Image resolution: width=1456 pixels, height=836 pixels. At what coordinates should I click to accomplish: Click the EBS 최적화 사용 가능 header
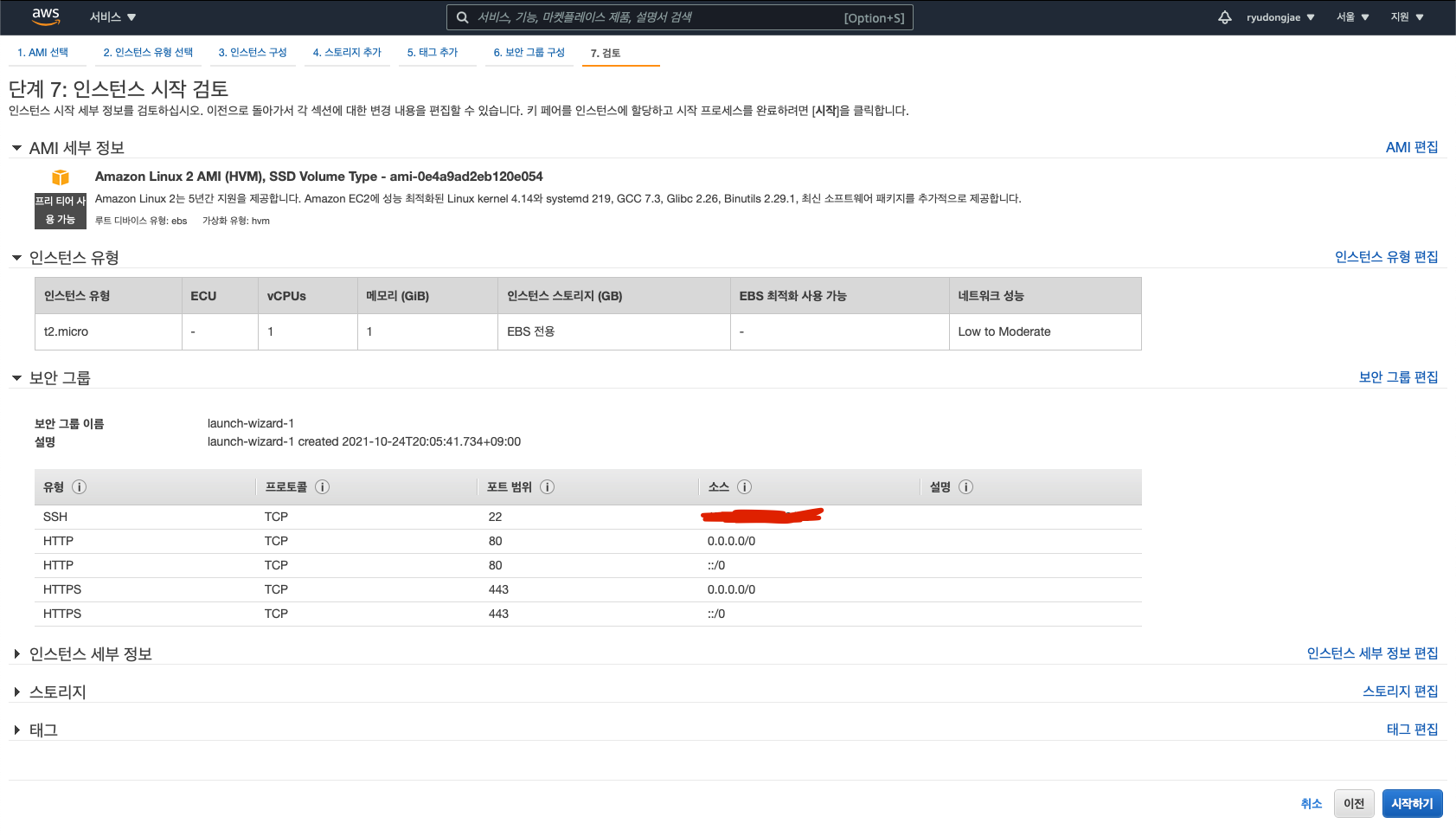[839, 296]
